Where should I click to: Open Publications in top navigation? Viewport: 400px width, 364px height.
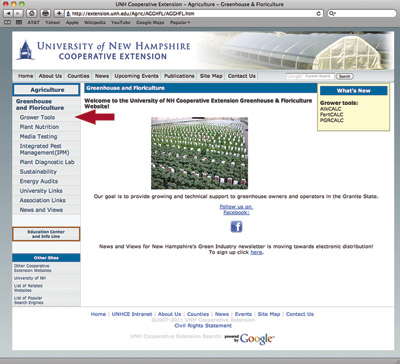pyautogui.click(x=179, y=76)
